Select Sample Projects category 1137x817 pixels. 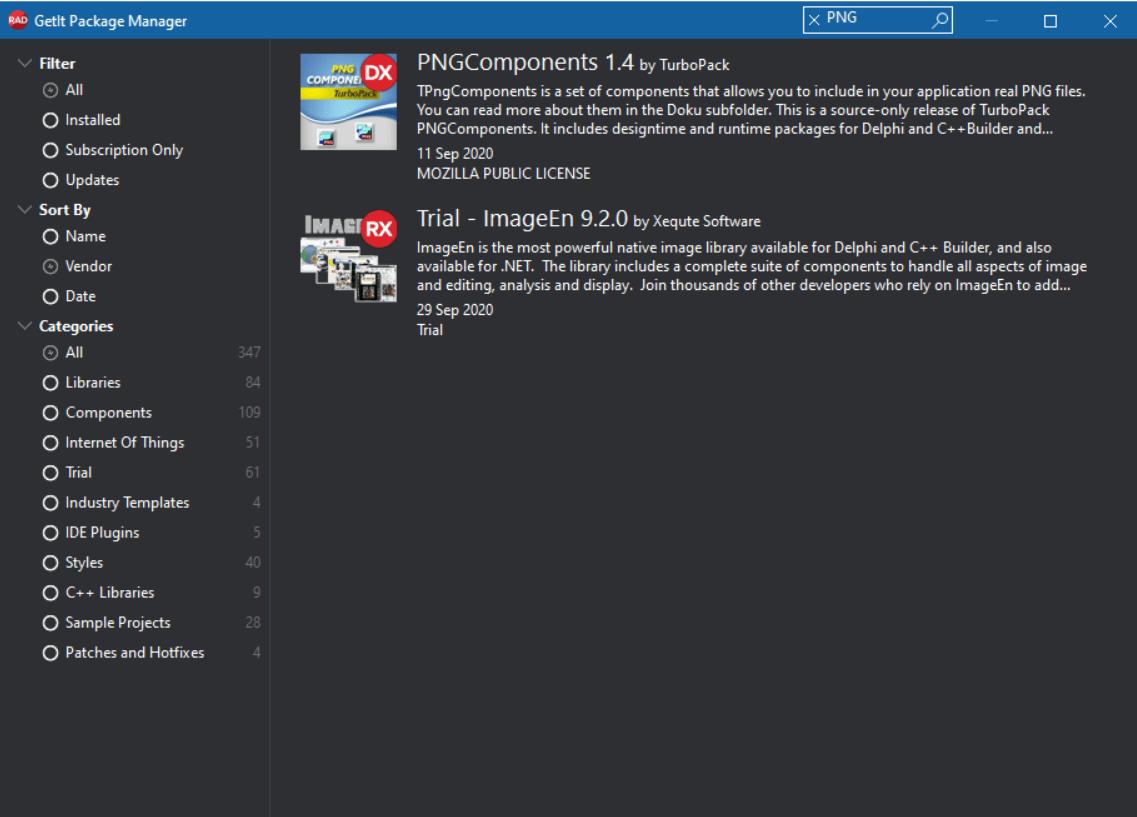(107, 623)
